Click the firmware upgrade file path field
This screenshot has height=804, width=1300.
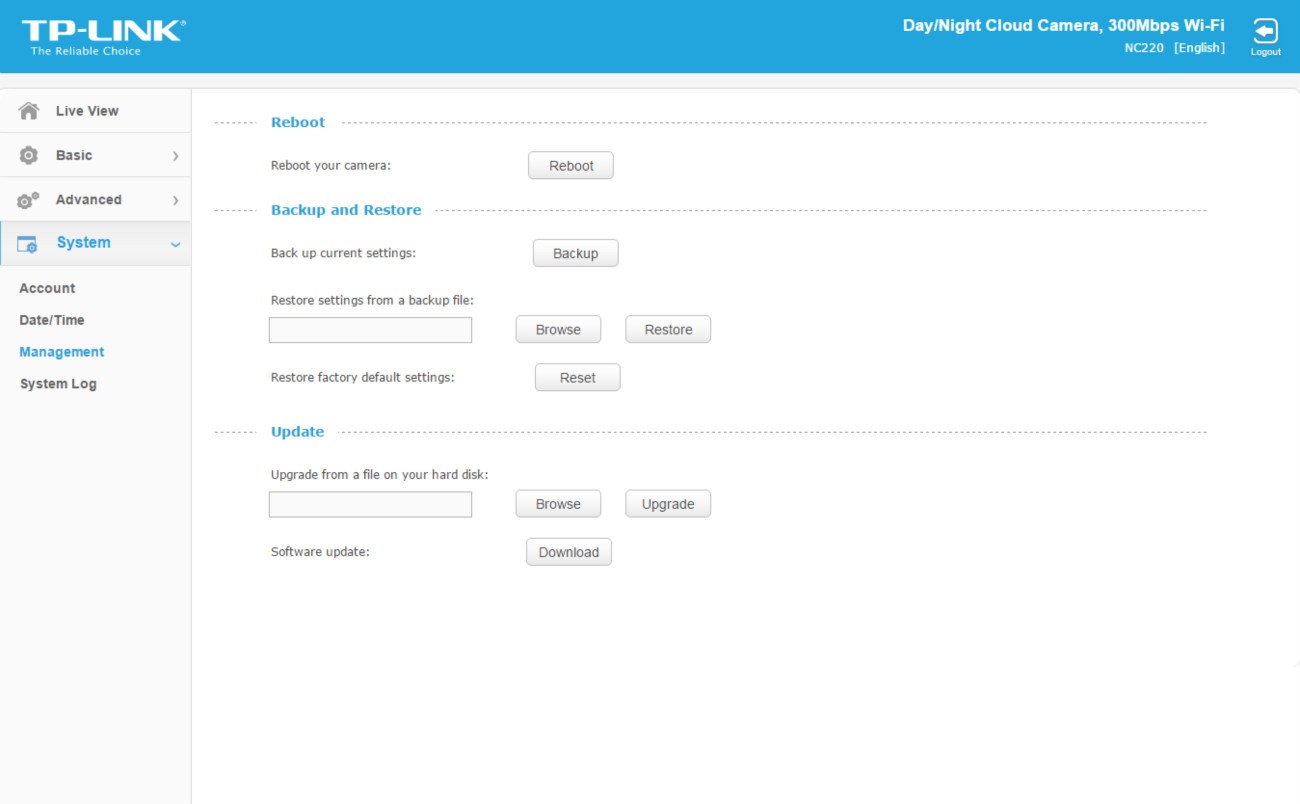click(370, 505)
